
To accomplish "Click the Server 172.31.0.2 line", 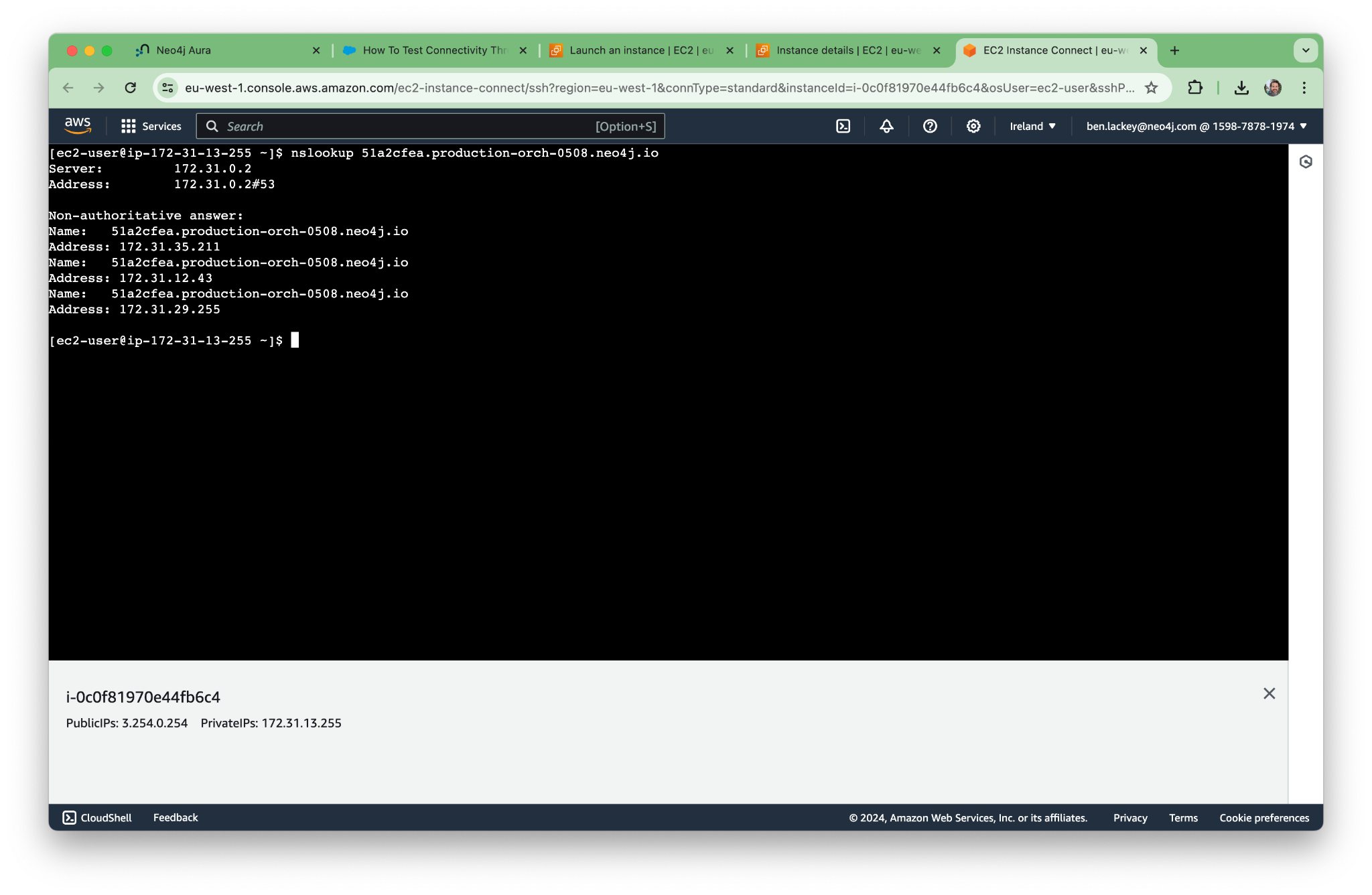I will pos(150,169).
